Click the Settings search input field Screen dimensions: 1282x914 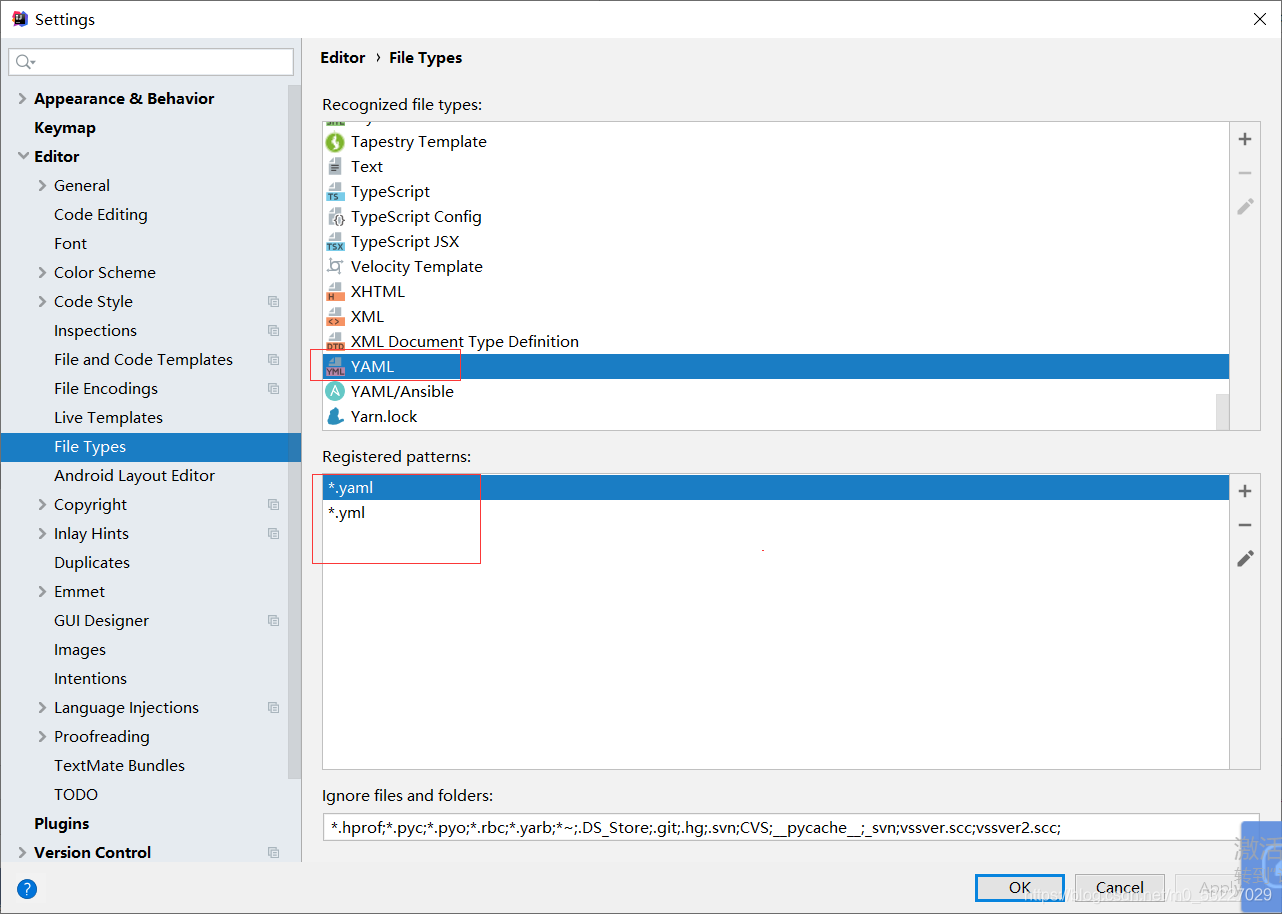[152, 62]
